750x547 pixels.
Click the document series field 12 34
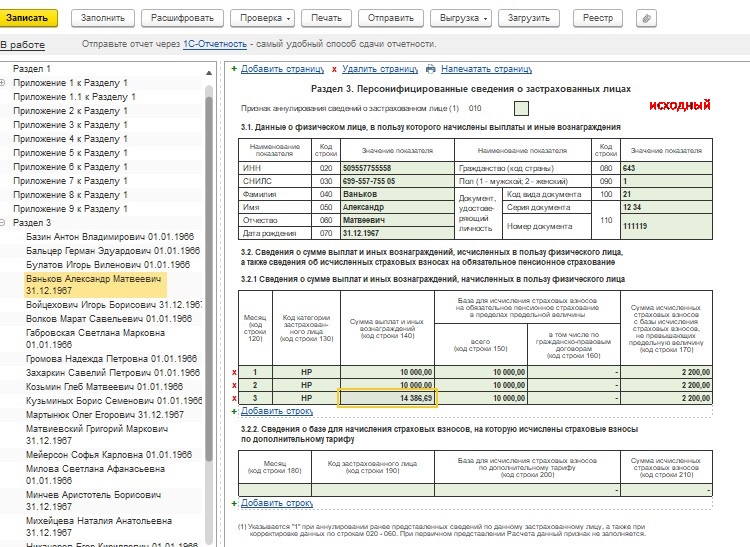pos(666,207)
